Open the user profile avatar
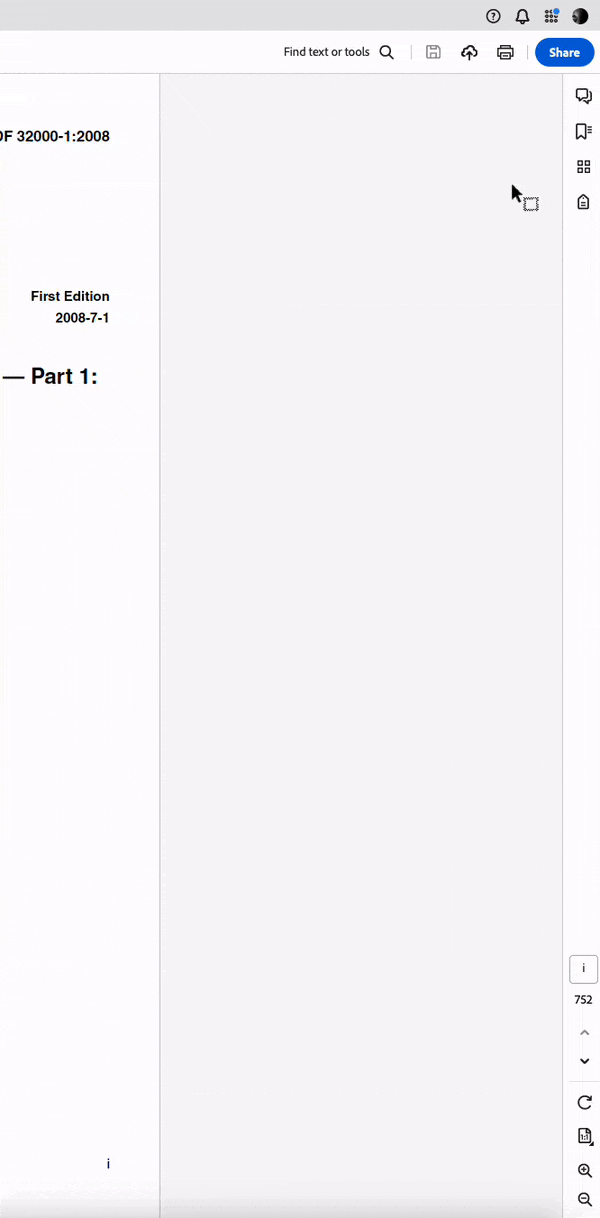The height and width of the screenshot is (1218, 600). (x=580, y=16)
